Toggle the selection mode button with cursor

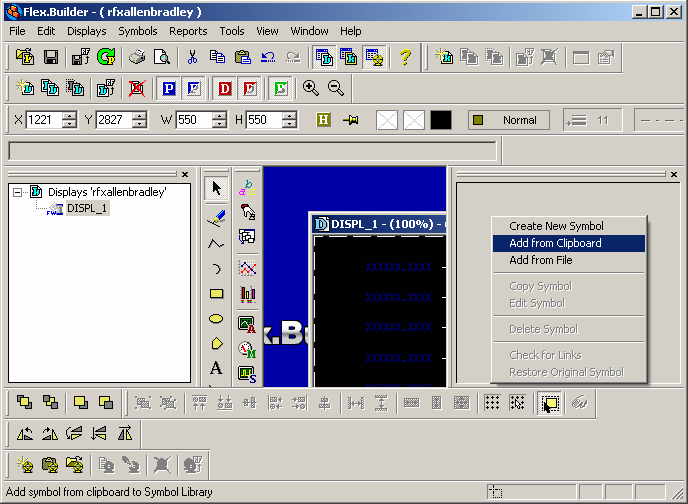coord(549,403)
